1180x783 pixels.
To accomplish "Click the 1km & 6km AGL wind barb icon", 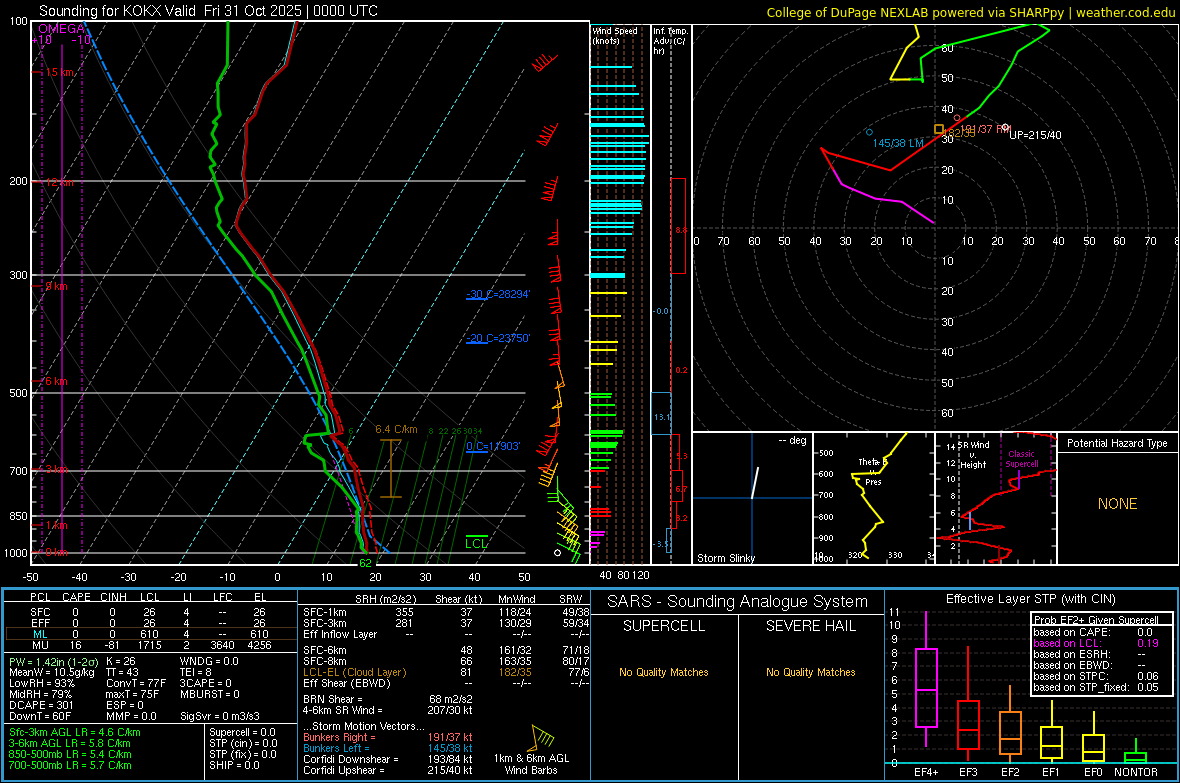I will pos(543,737).
